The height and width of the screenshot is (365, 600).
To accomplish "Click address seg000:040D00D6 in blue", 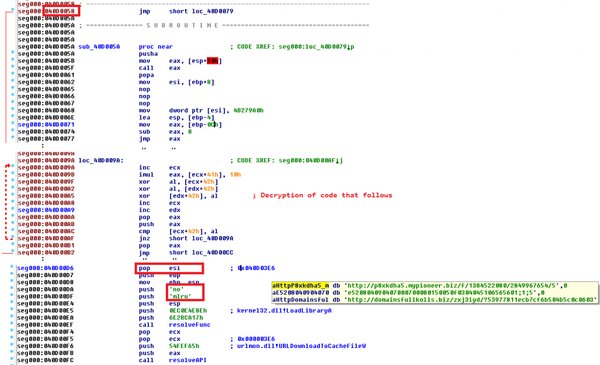I will pos(46,268).
